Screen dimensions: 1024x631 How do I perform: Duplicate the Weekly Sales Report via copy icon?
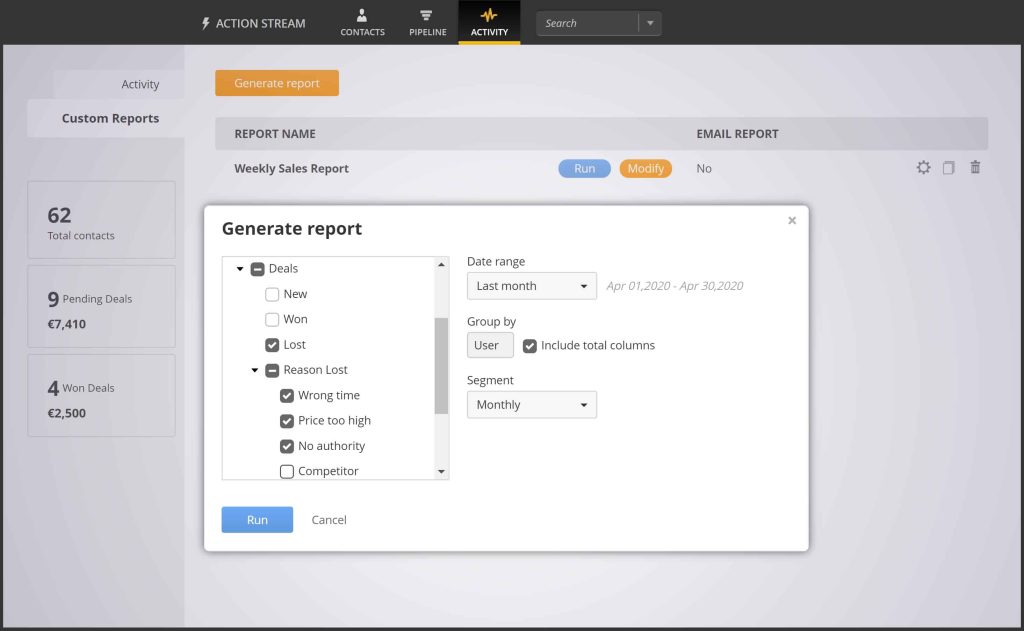tap(948, 168)
